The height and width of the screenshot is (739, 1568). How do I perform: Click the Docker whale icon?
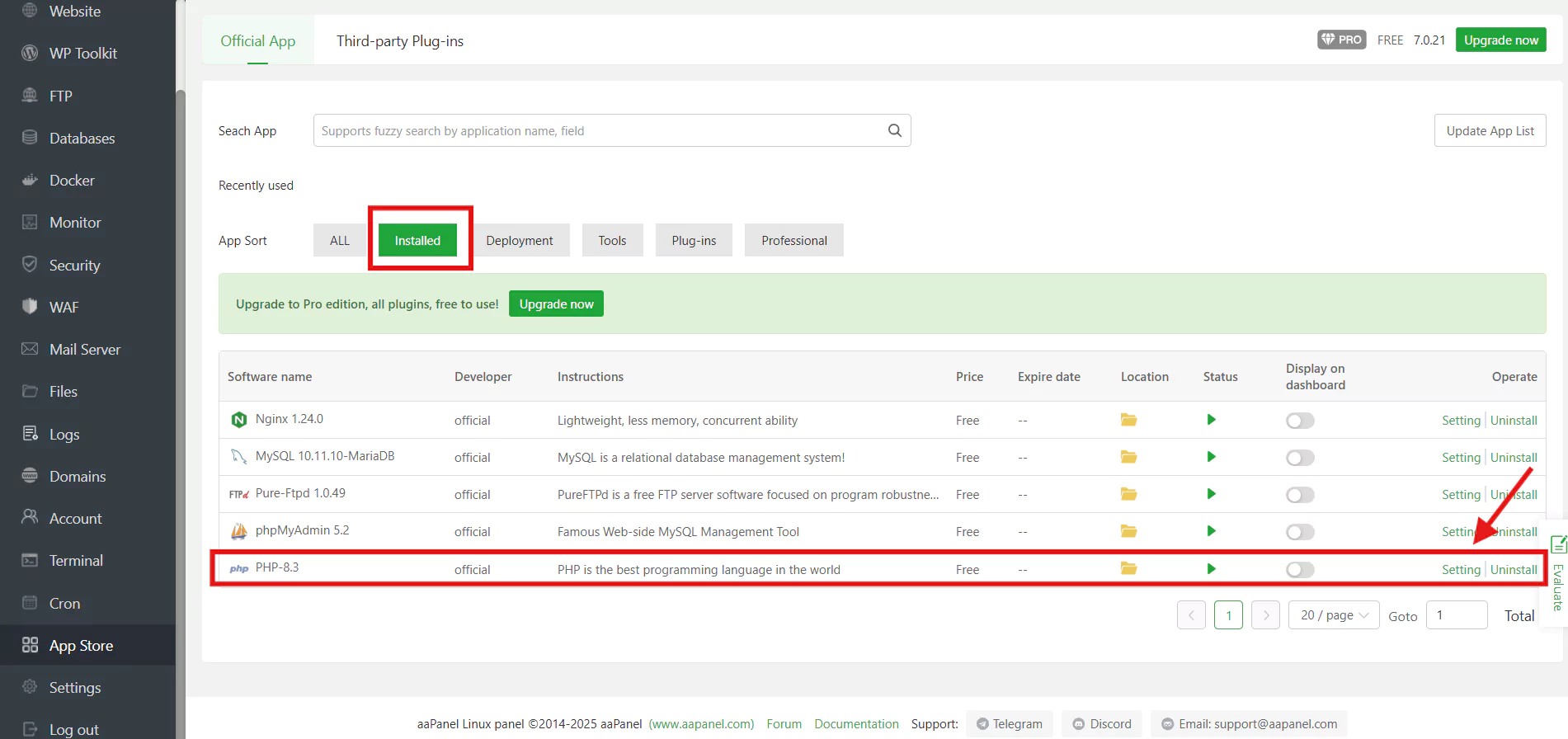[30, 180]
